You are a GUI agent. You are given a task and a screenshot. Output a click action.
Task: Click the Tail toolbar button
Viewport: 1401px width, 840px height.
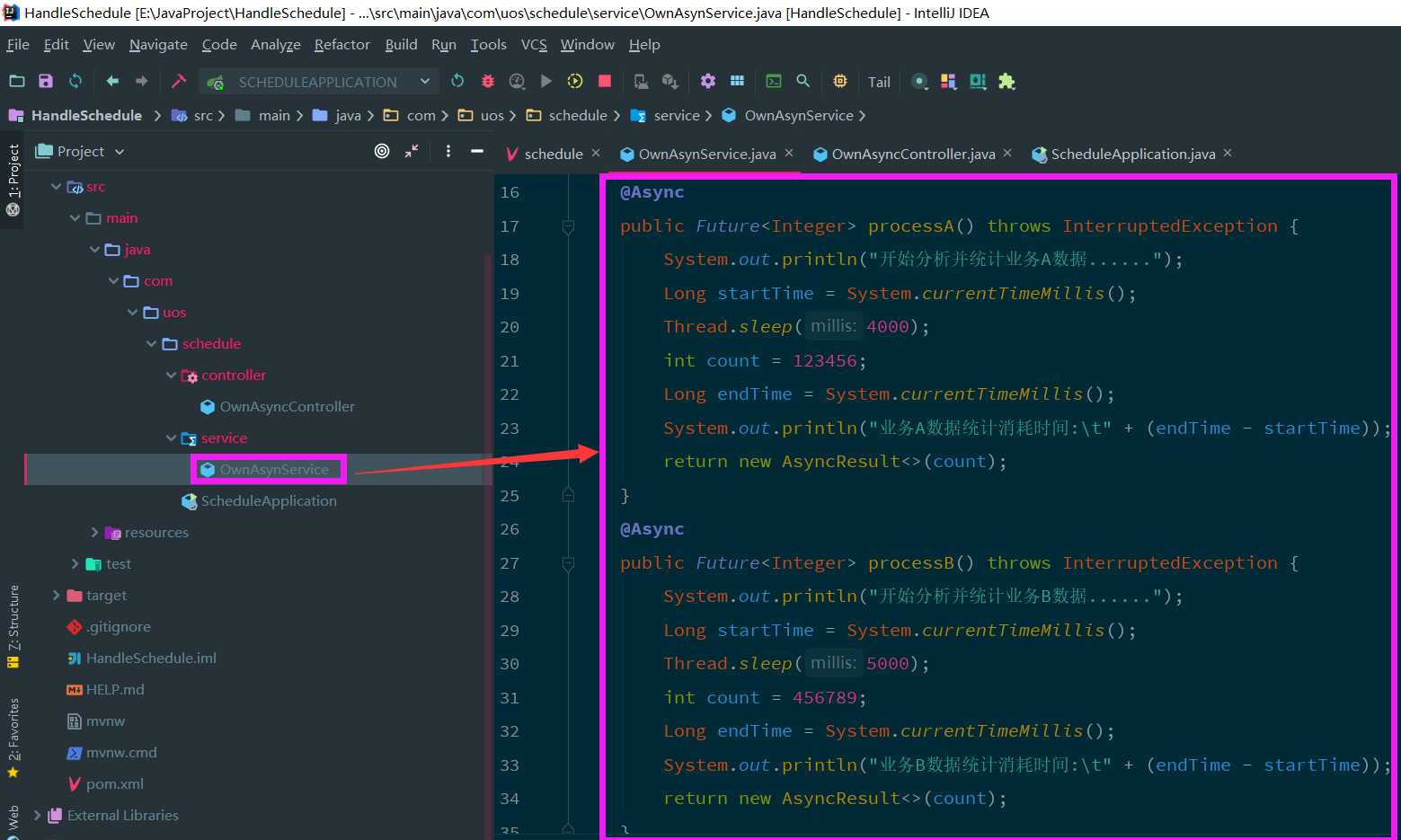(879, 82)
